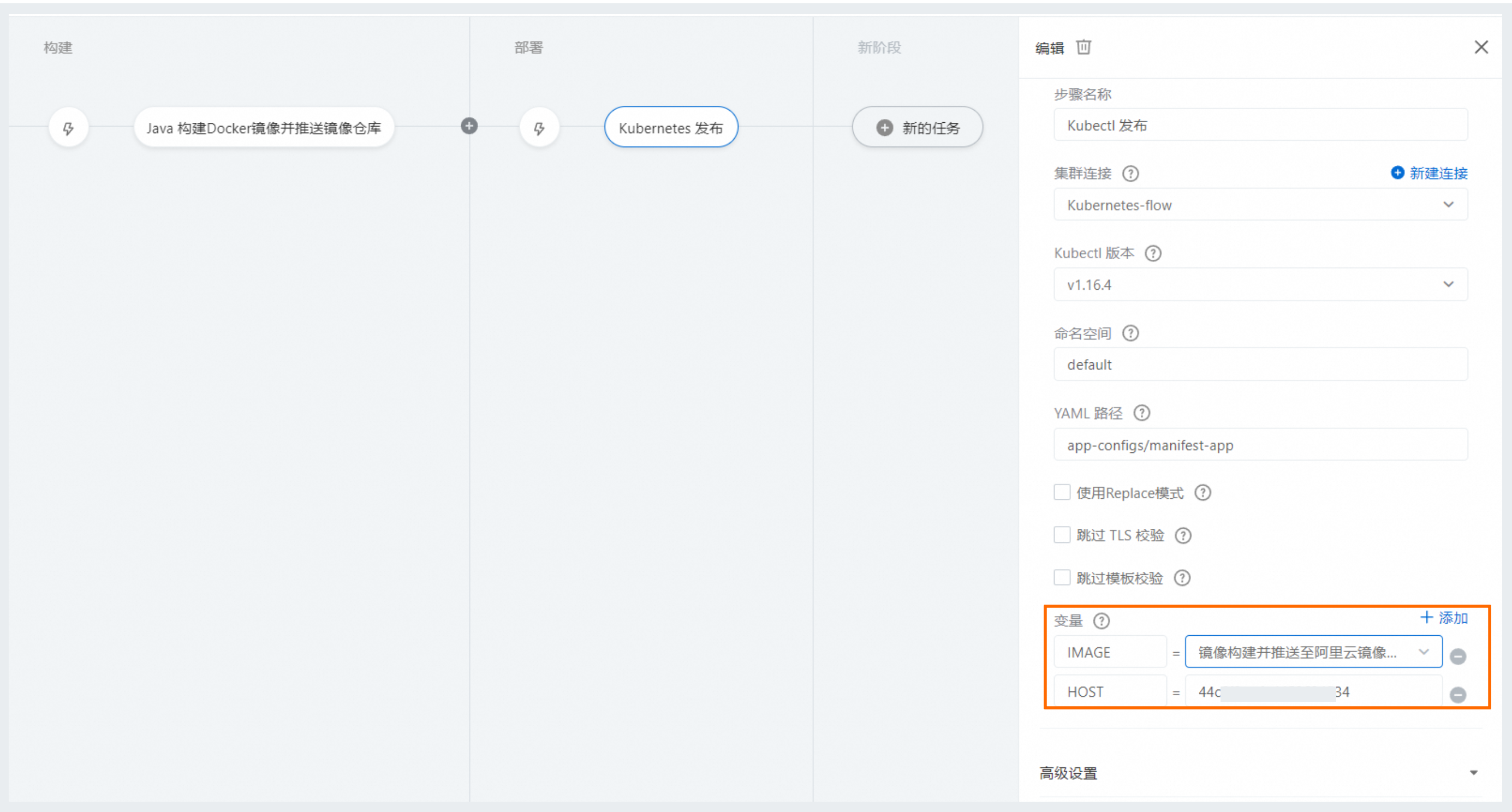Open the Kubectl 版本 dropdown showing v1.16.4
The height and width of the screenshot is (812, 1512).
[1261, 284]
